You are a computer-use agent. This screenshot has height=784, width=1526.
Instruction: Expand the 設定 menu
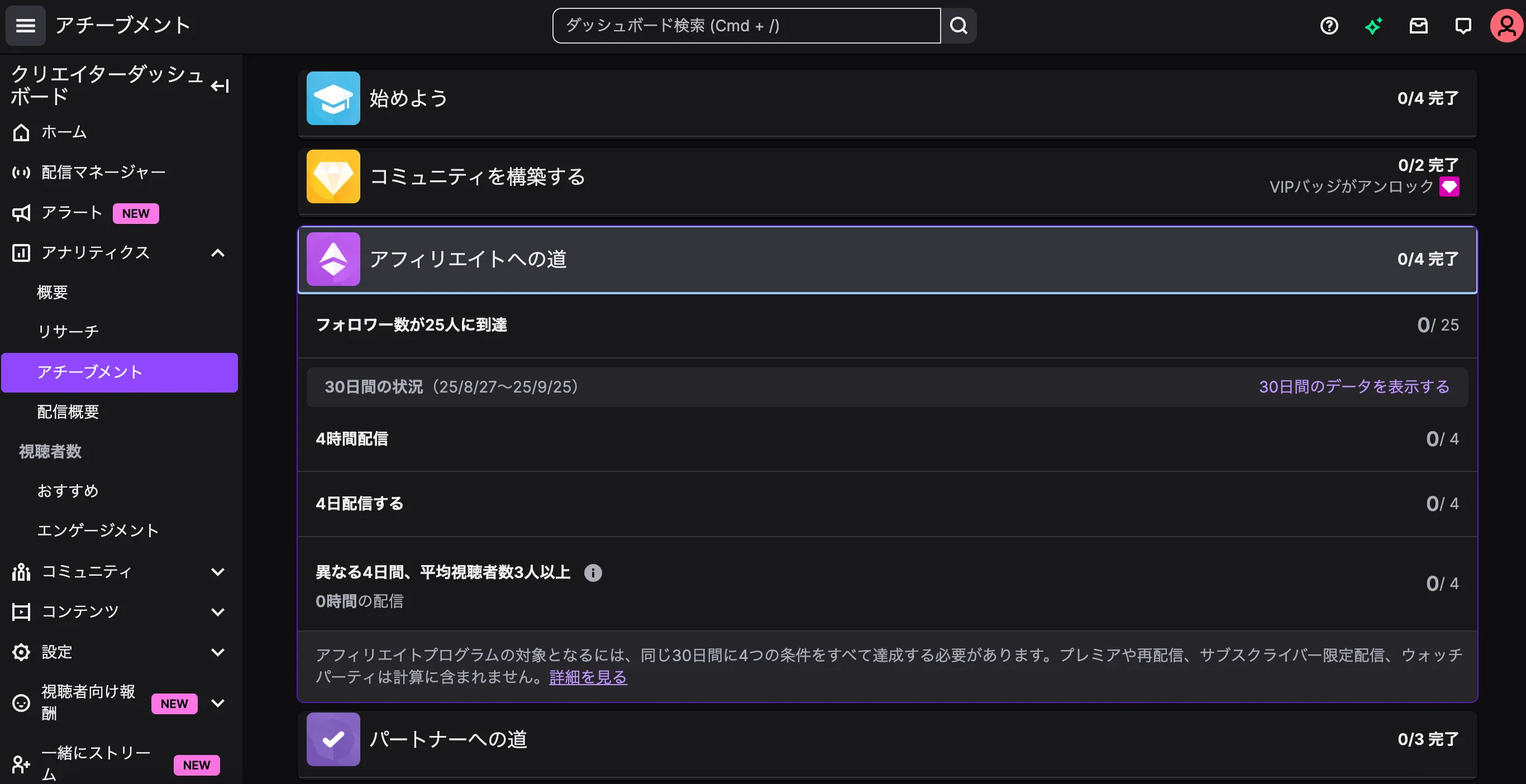tap(217, 652)
